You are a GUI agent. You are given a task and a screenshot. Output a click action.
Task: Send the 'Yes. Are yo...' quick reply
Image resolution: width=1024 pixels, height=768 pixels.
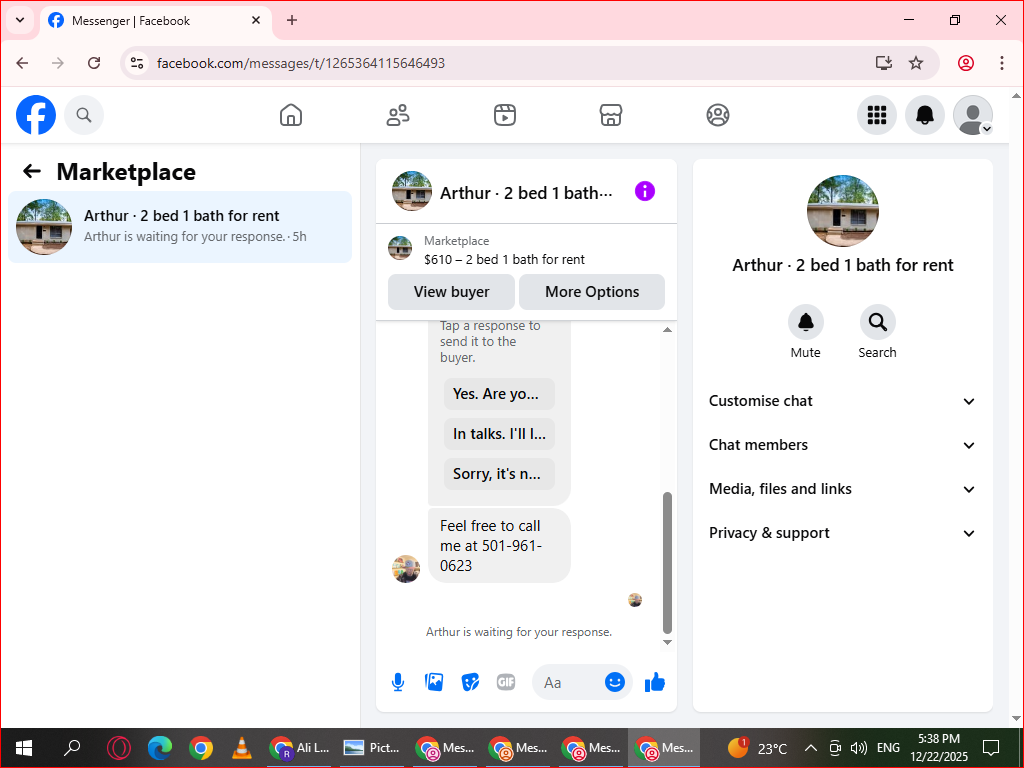(x=499, y=394)
